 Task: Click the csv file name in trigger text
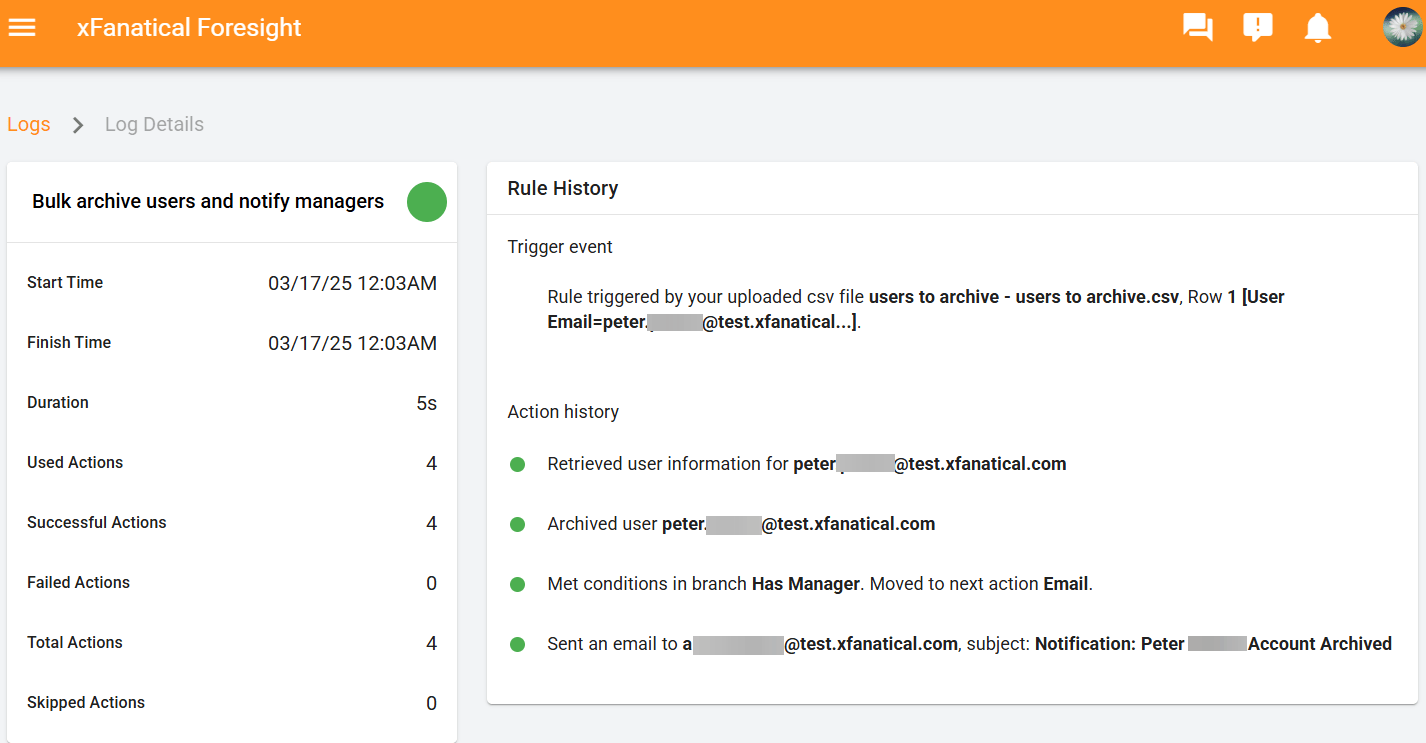(x=1023, y=297)
